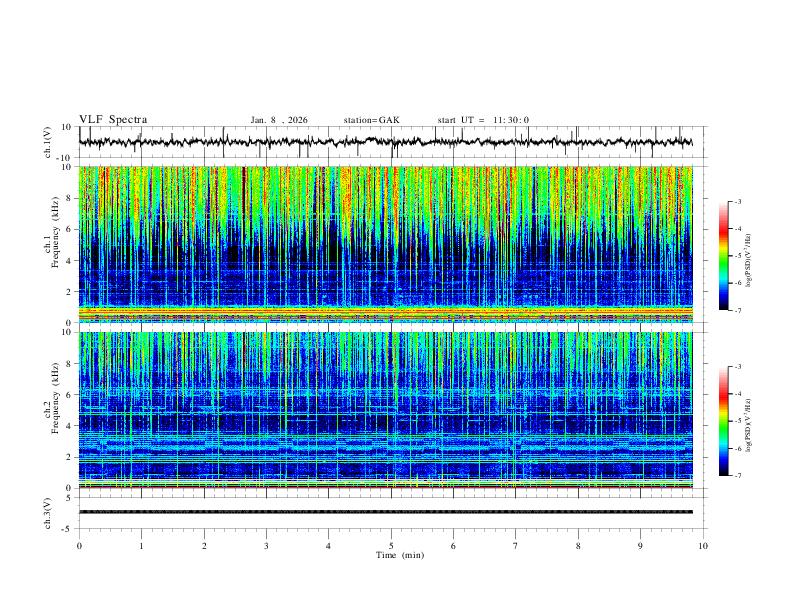Click the "-4" tick on lower colorbar
This screenshot has height=612, width=792.
737,394
